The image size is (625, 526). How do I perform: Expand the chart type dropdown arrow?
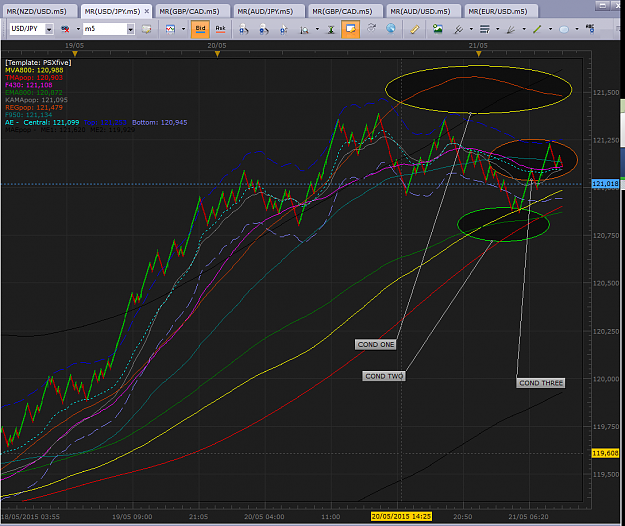(x=183, y=29)
